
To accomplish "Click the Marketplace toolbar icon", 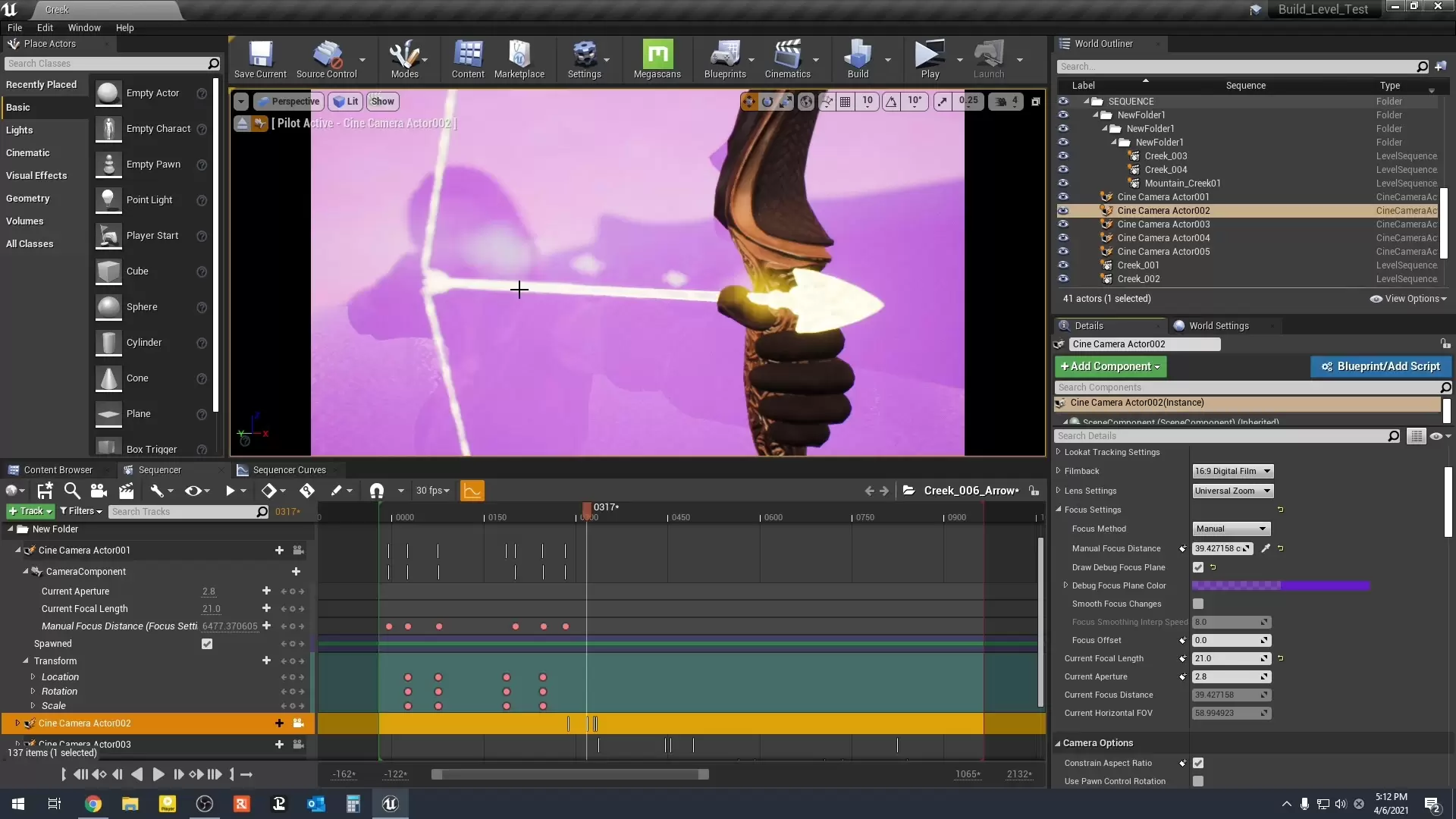I will (x=519, y=59).
